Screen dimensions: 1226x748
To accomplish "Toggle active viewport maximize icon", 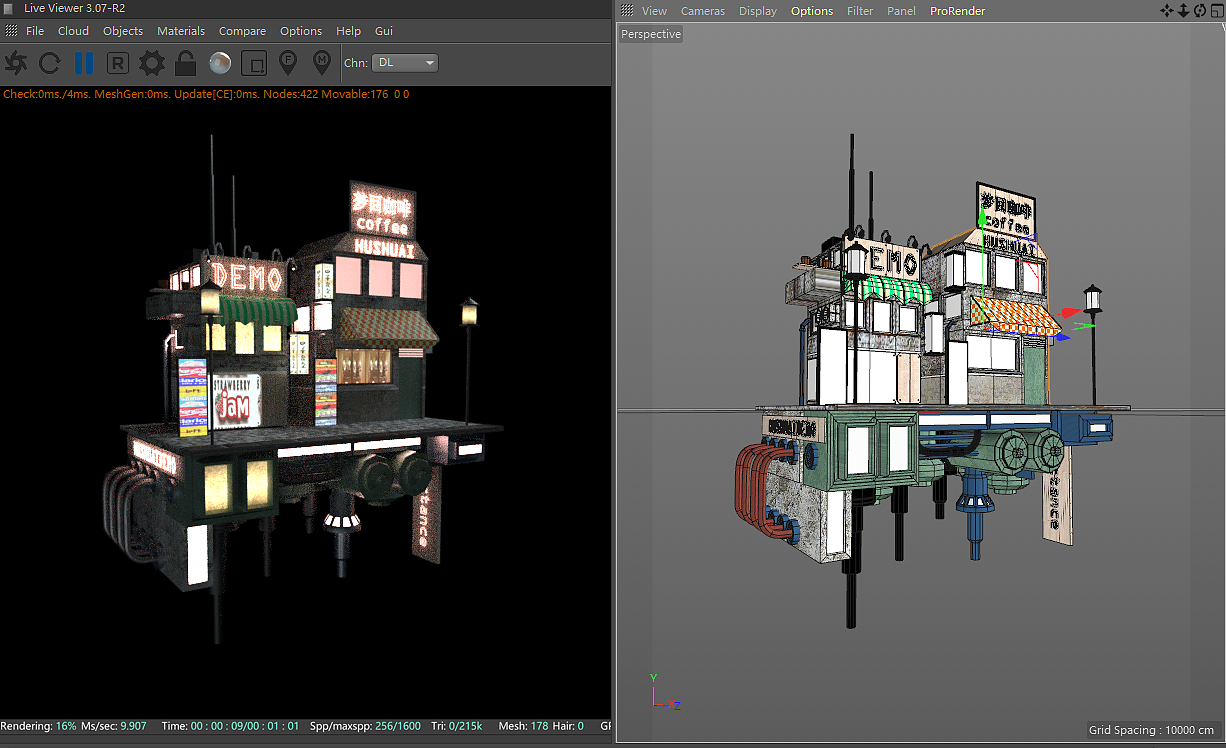I will 1216,11.
